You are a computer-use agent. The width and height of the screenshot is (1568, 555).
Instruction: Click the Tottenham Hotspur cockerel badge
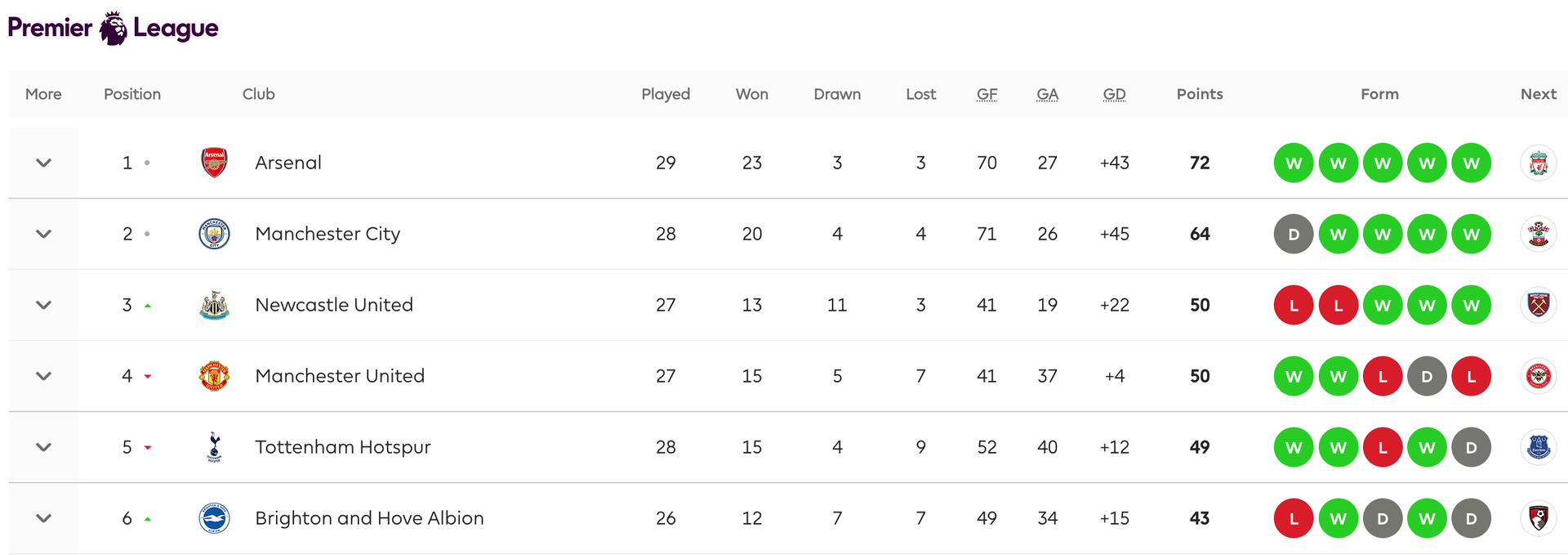(x=214, y=447)
